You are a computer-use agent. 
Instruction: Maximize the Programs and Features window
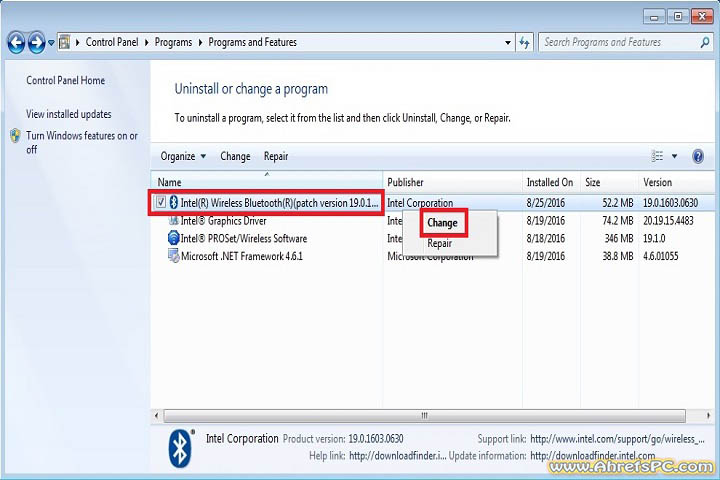point(678,17)
